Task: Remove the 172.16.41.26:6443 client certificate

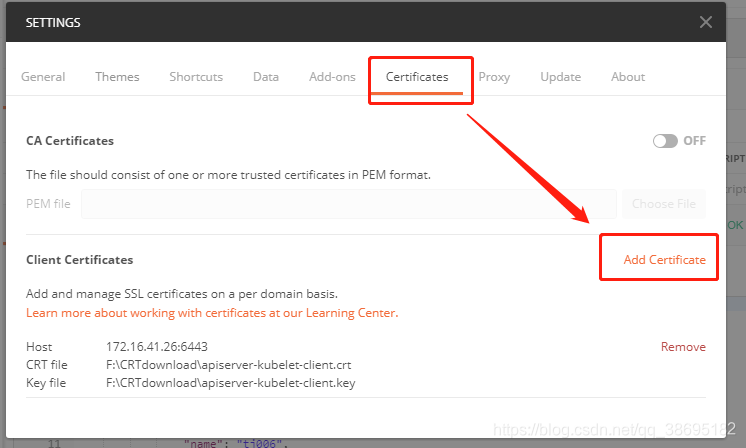Action: click(683, 347)
